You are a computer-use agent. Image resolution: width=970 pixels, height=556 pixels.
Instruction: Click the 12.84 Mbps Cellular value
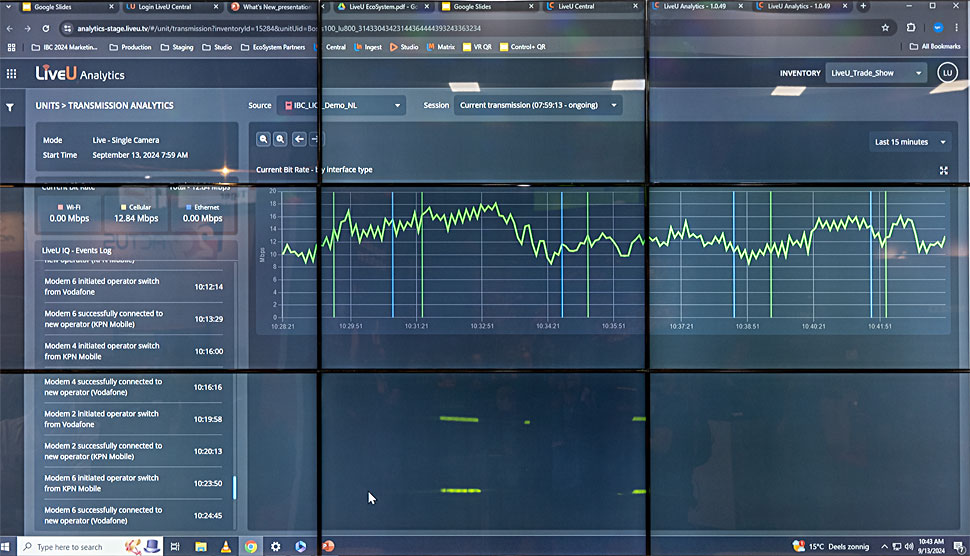point(136,218)
